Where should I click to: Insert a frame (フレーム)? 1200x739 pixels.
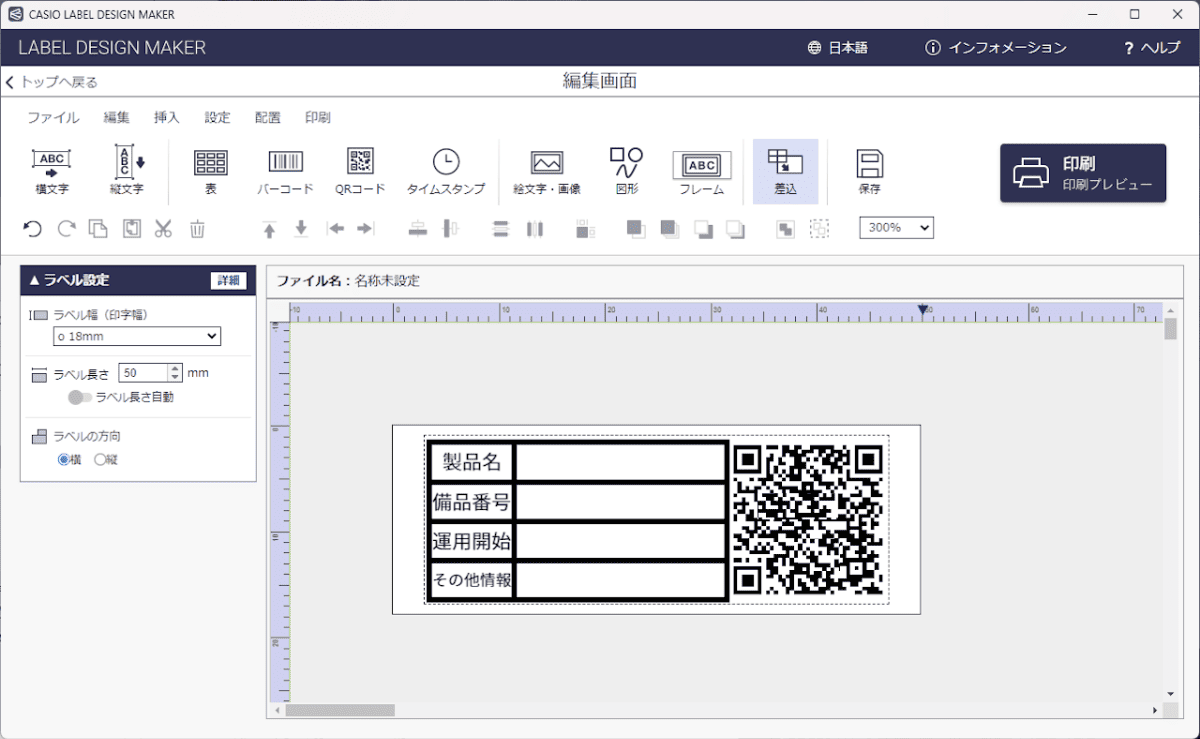tap(702, 171)
